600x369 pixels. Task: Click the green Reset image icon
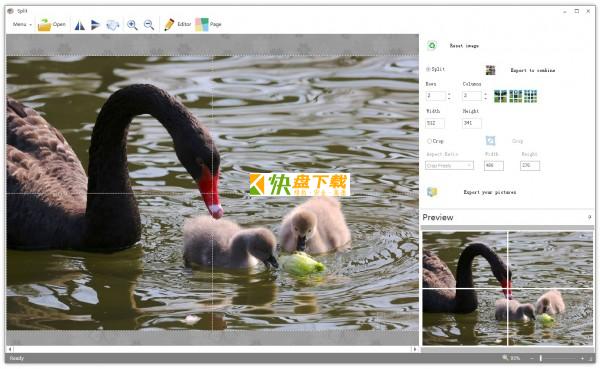[432, 46]
